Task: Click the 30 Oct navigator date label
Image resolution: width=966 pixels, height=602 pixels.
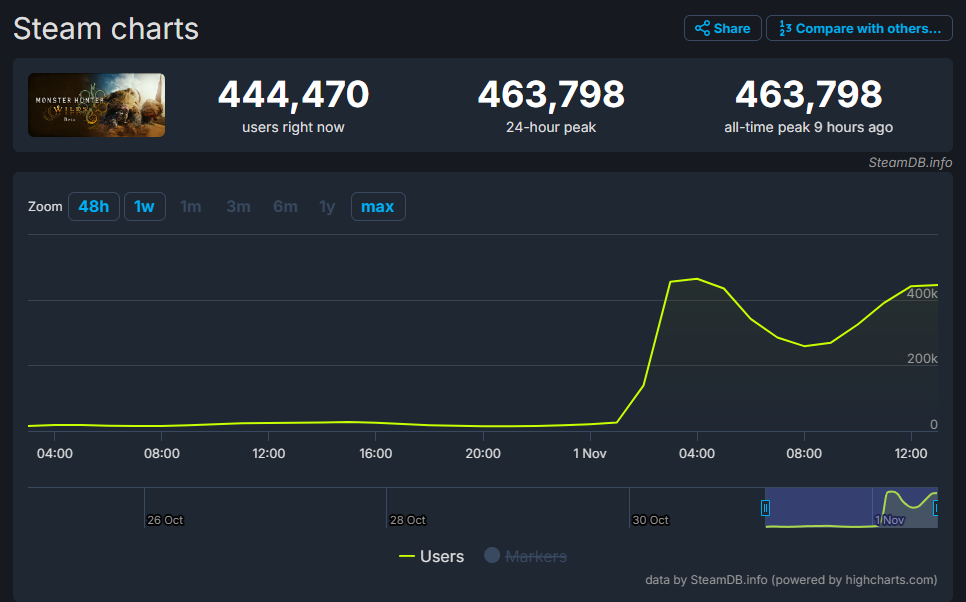Action: click(651, 520)
